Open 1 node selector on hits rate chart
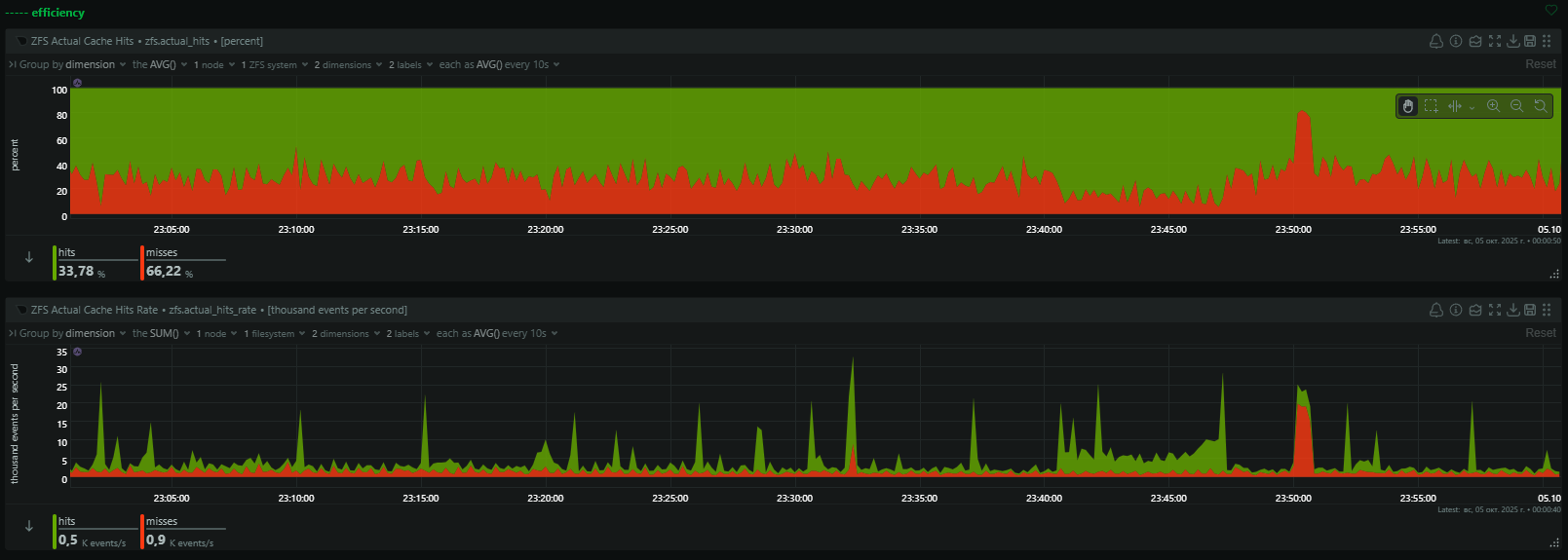 tap(216, 333)
